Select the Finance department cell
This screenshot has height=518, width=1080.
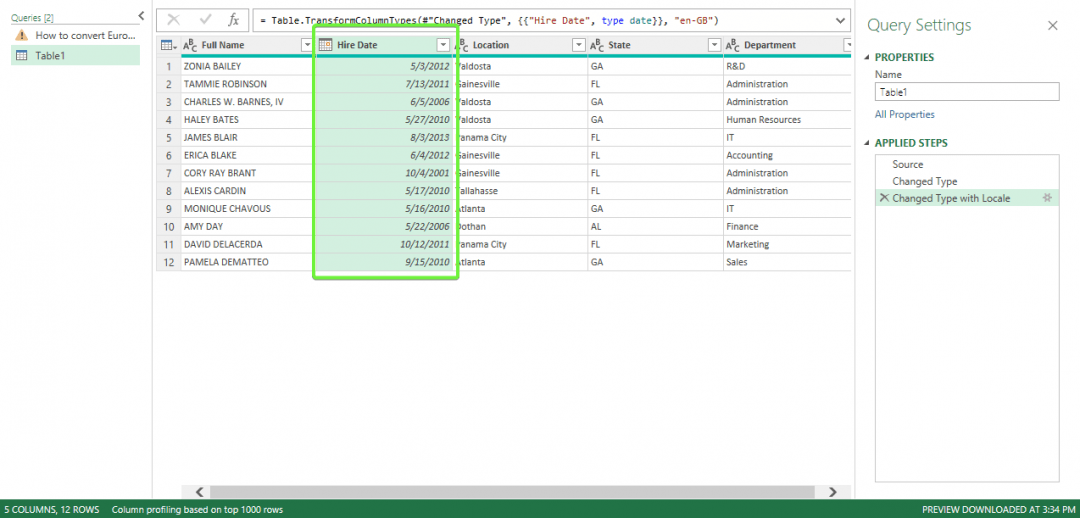pos(787,227)
